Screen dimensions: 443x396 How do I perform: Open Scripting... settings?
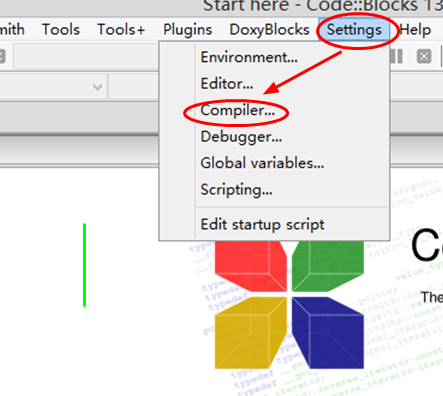[x=236, y=190]
